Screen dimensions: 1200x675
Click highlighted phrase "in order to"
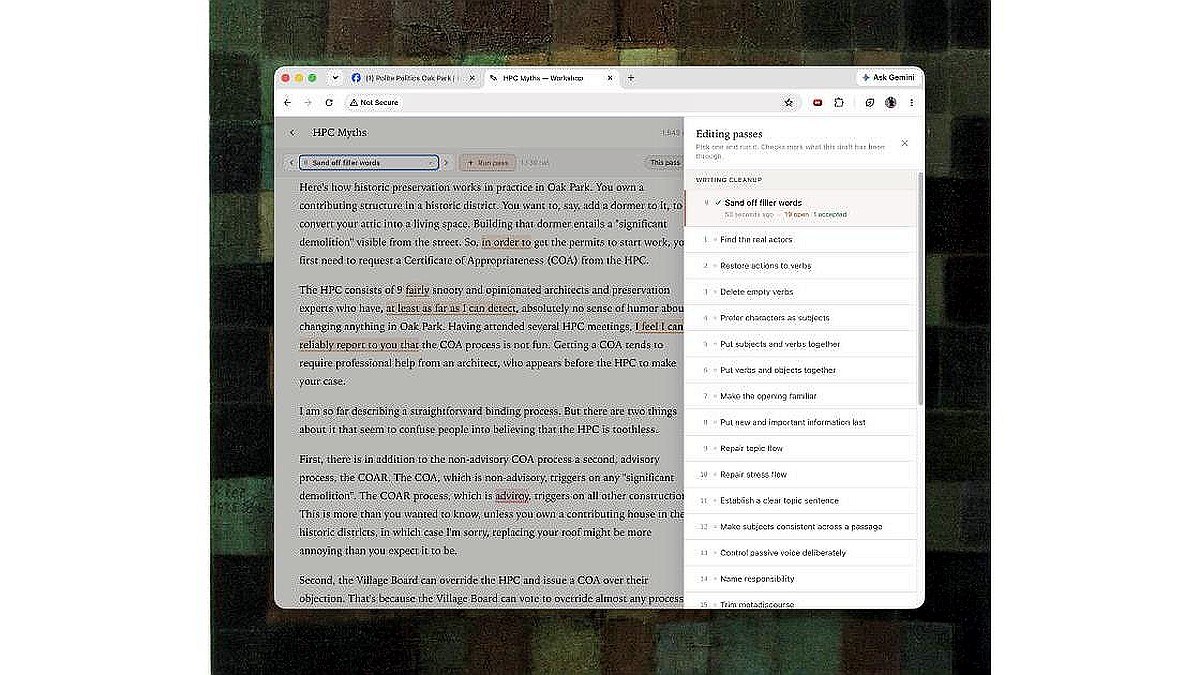point(506,242)
